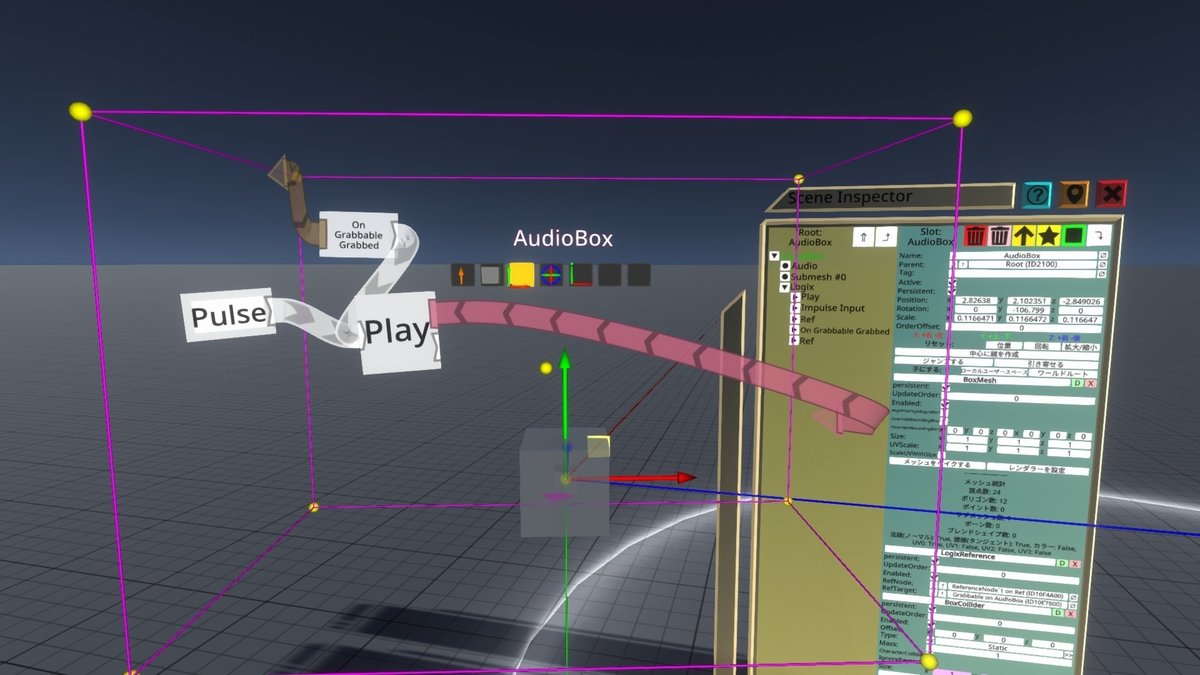
Task: Click the BoxCollider Type field showing Static
Action: (997, 648)
